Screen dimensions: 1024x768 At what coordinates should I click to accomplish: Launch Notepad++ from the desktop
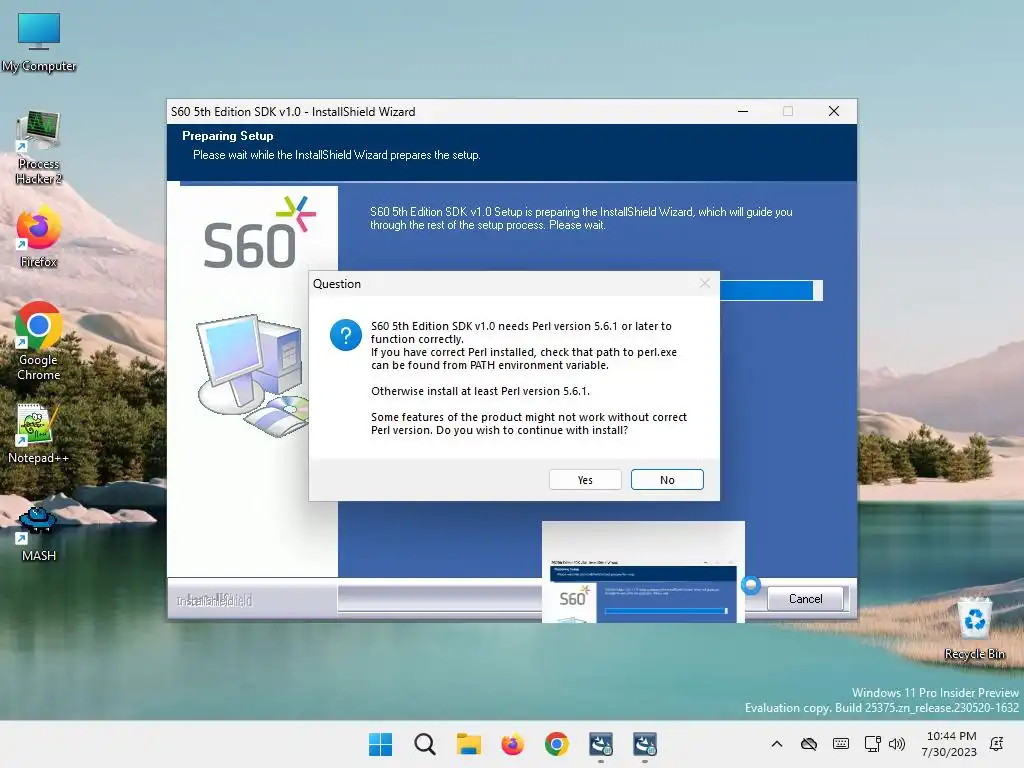39,434
